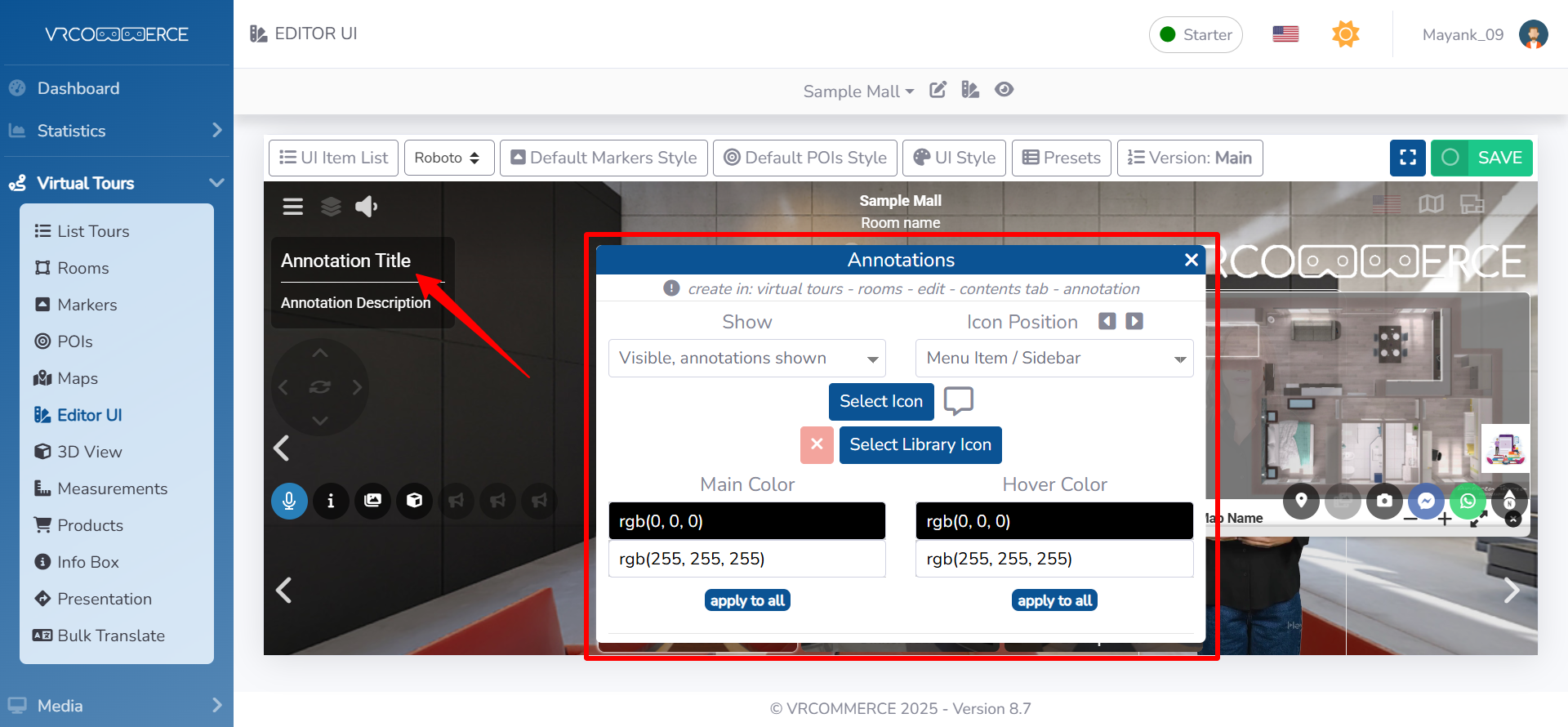
Task: Open the Presets tab in toolbar
Action: [1061, 158]
